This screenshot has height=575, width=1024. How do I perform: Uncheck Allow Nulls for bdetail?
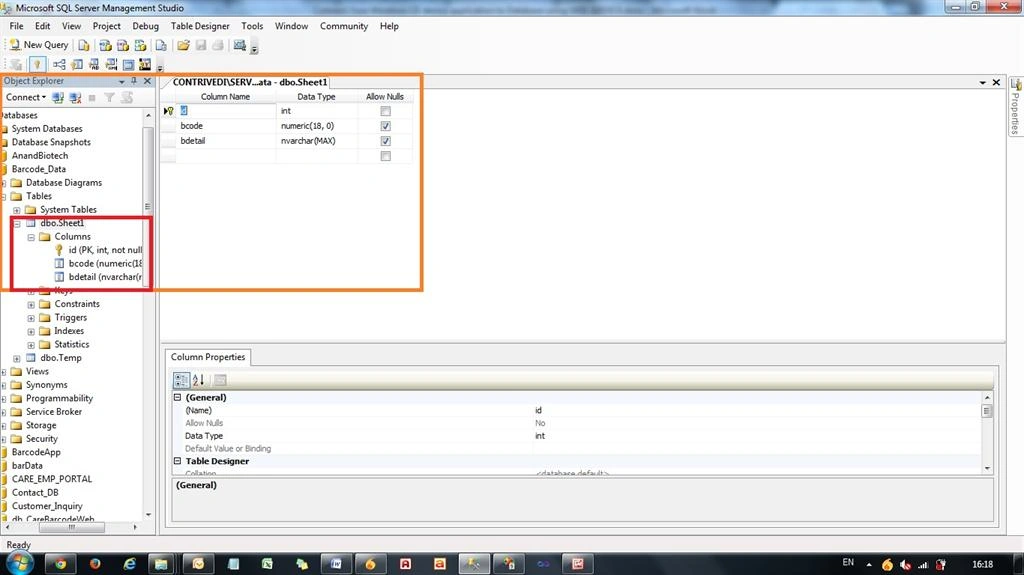[385, 141]
